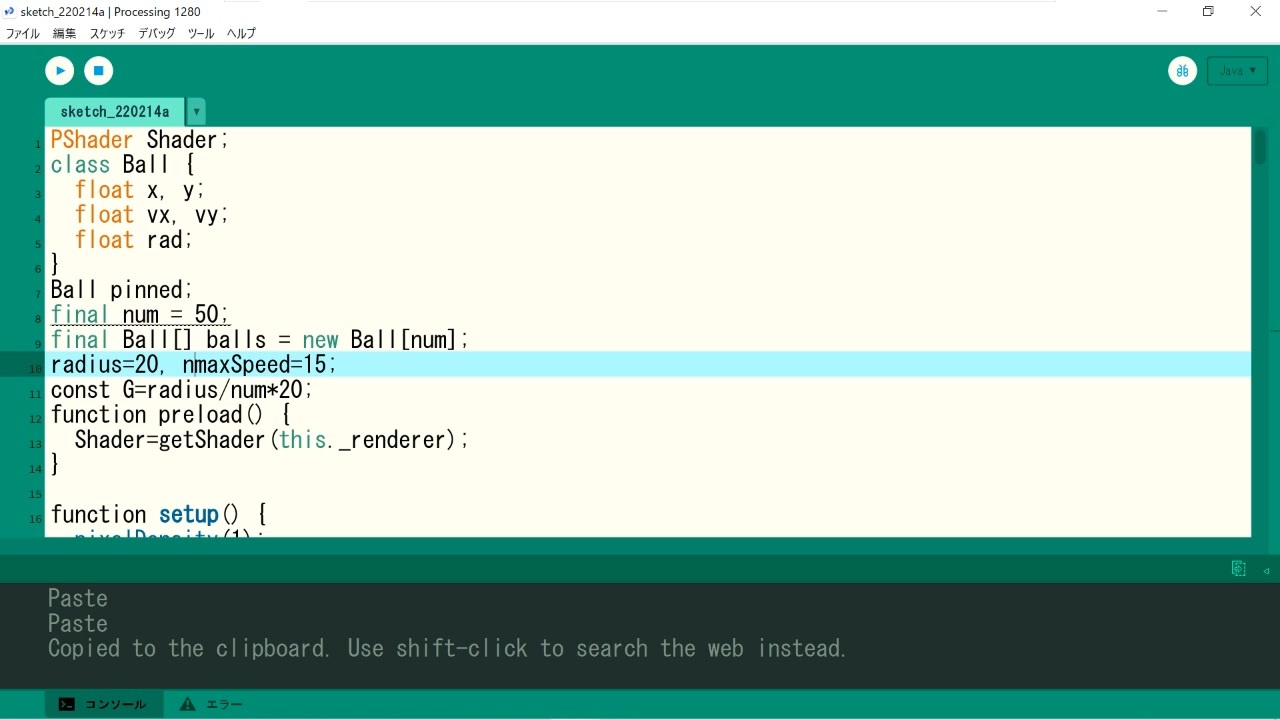The width and height of the screenshot is (1280, 720).
Task: Collapse the console with the small triangle
Action: point(1266,570)
